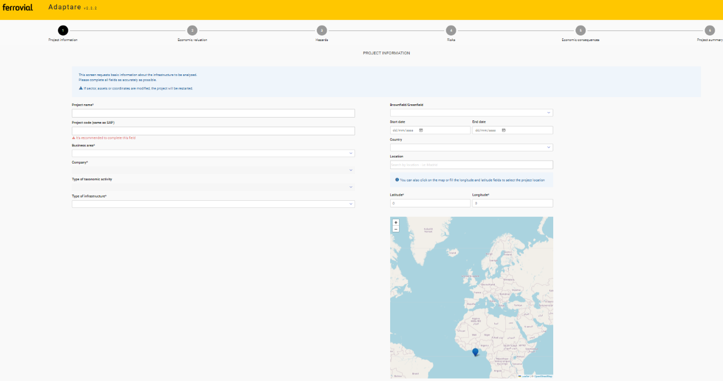Image resolution: width=723 pixels, height=381 pixels.
Task: Click the Longitude input field
Action: 512,203
